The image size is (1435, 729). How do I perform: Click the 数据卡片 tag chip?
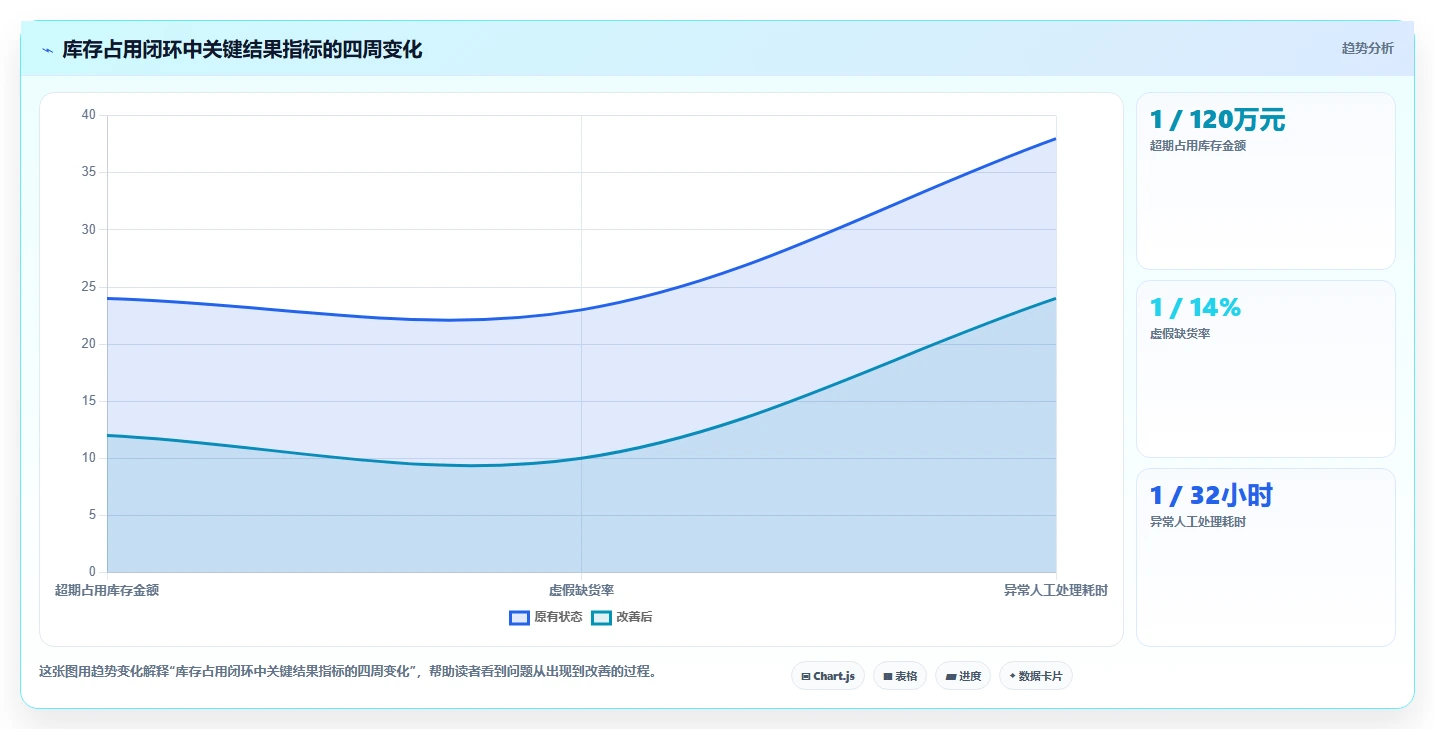point(1036,676)
